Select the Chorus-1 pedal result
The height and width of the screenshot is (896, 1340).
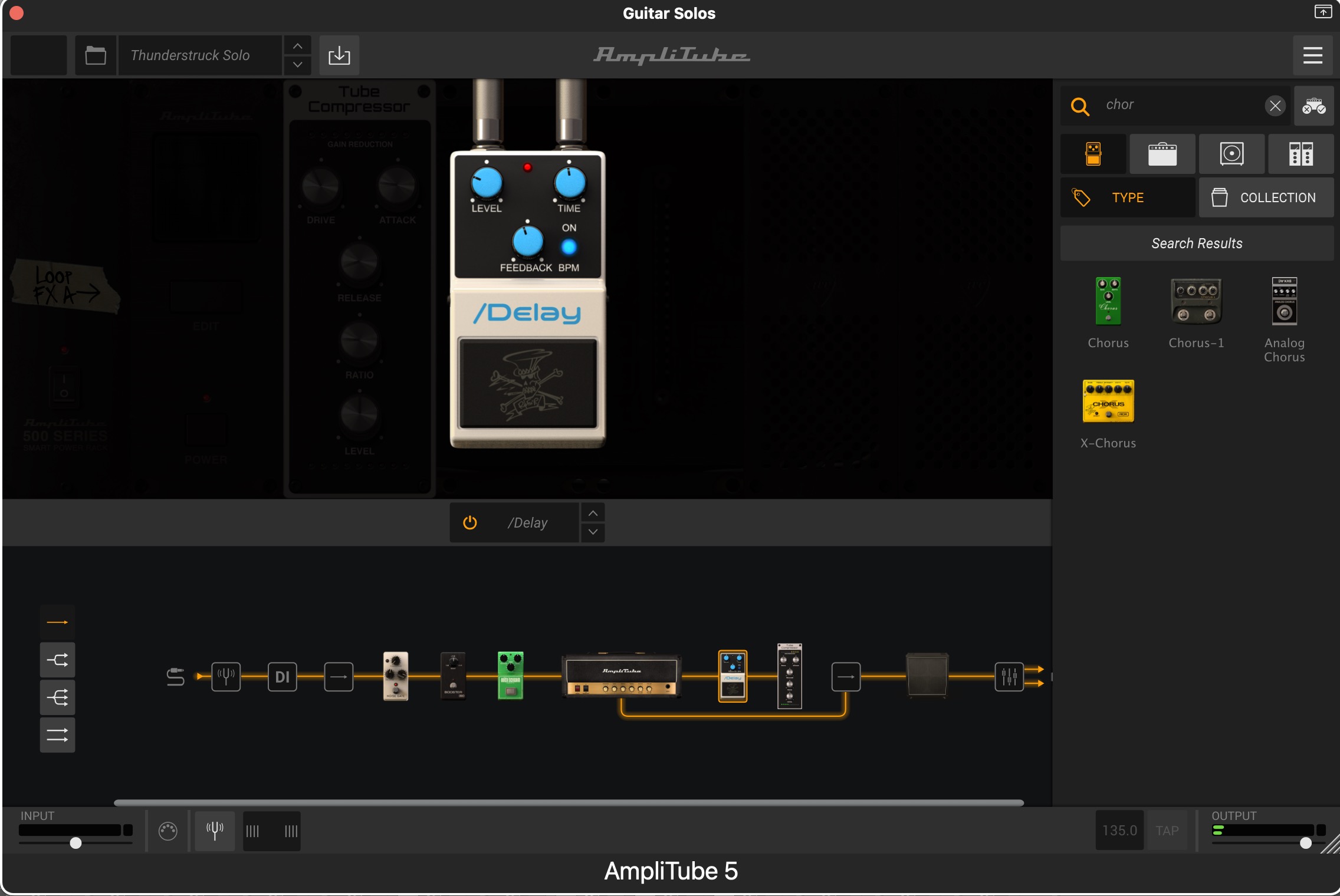coord(1196,301)
